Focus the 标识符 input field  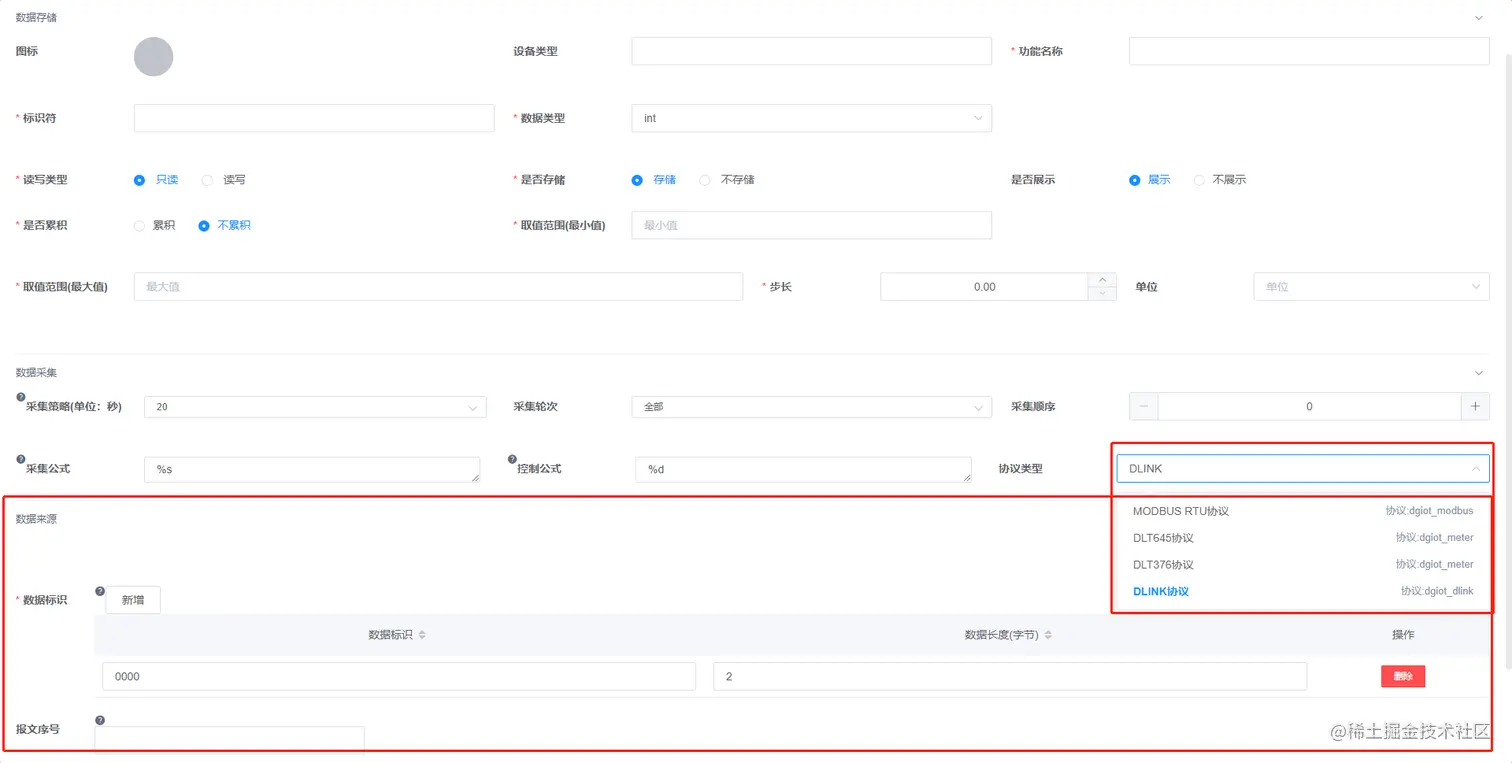click(x=314, y=118)
